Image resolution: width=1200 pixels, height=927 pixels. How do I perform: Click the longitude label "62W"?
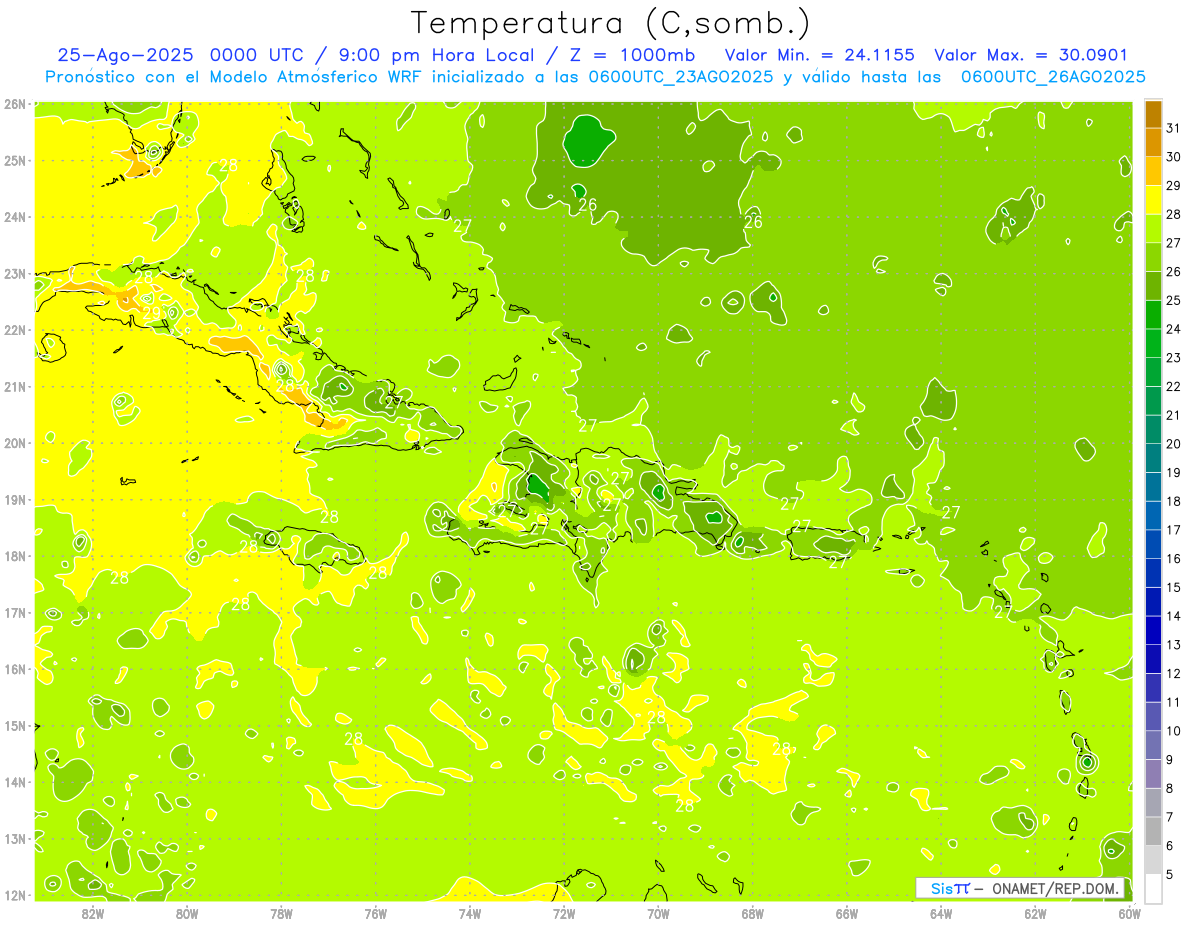pos(1036,913)
